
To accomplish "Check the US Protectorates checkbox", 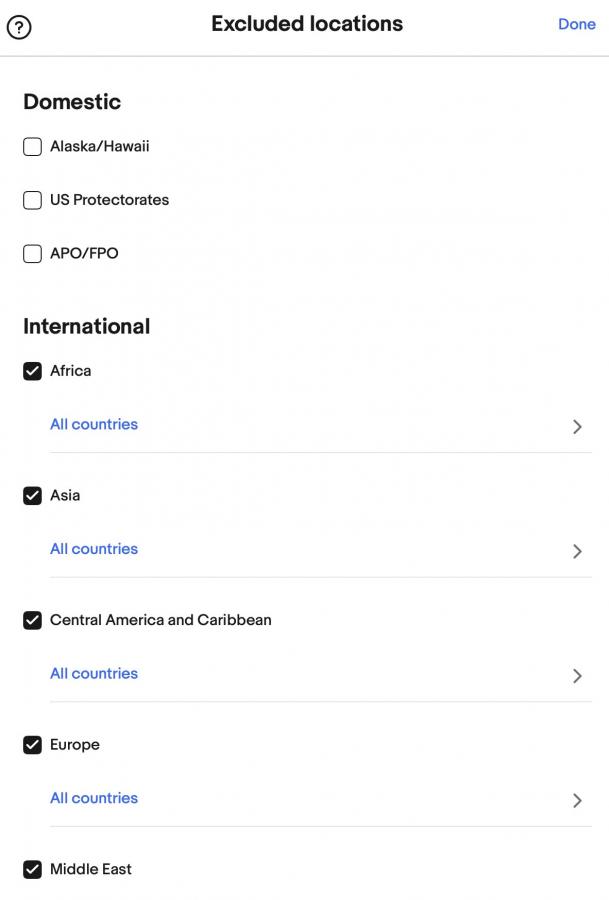I will (32, 200).
